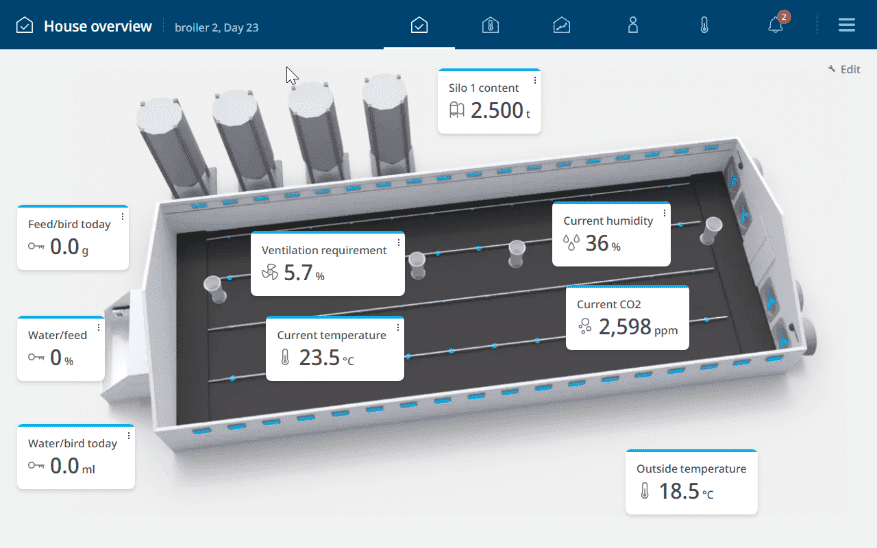Click House overview logo icon
Image resolution: width=877 pixels, height=548 pixels.
click(x=24, y=25)
